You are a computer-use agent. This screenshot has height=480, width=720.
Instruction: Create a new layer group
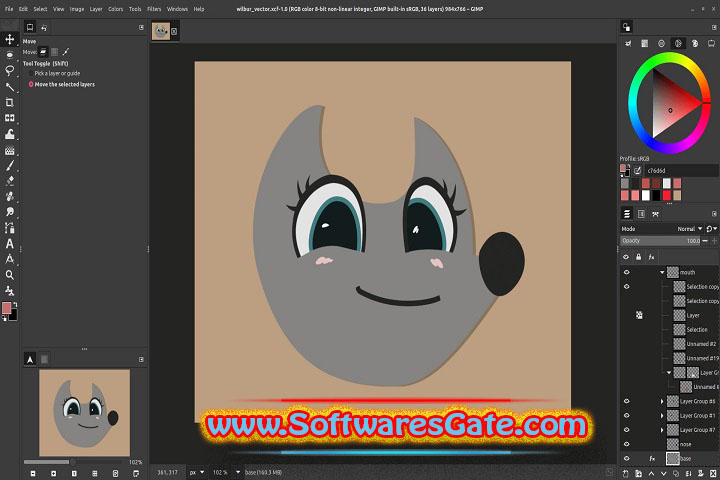[x=638, y=474]
